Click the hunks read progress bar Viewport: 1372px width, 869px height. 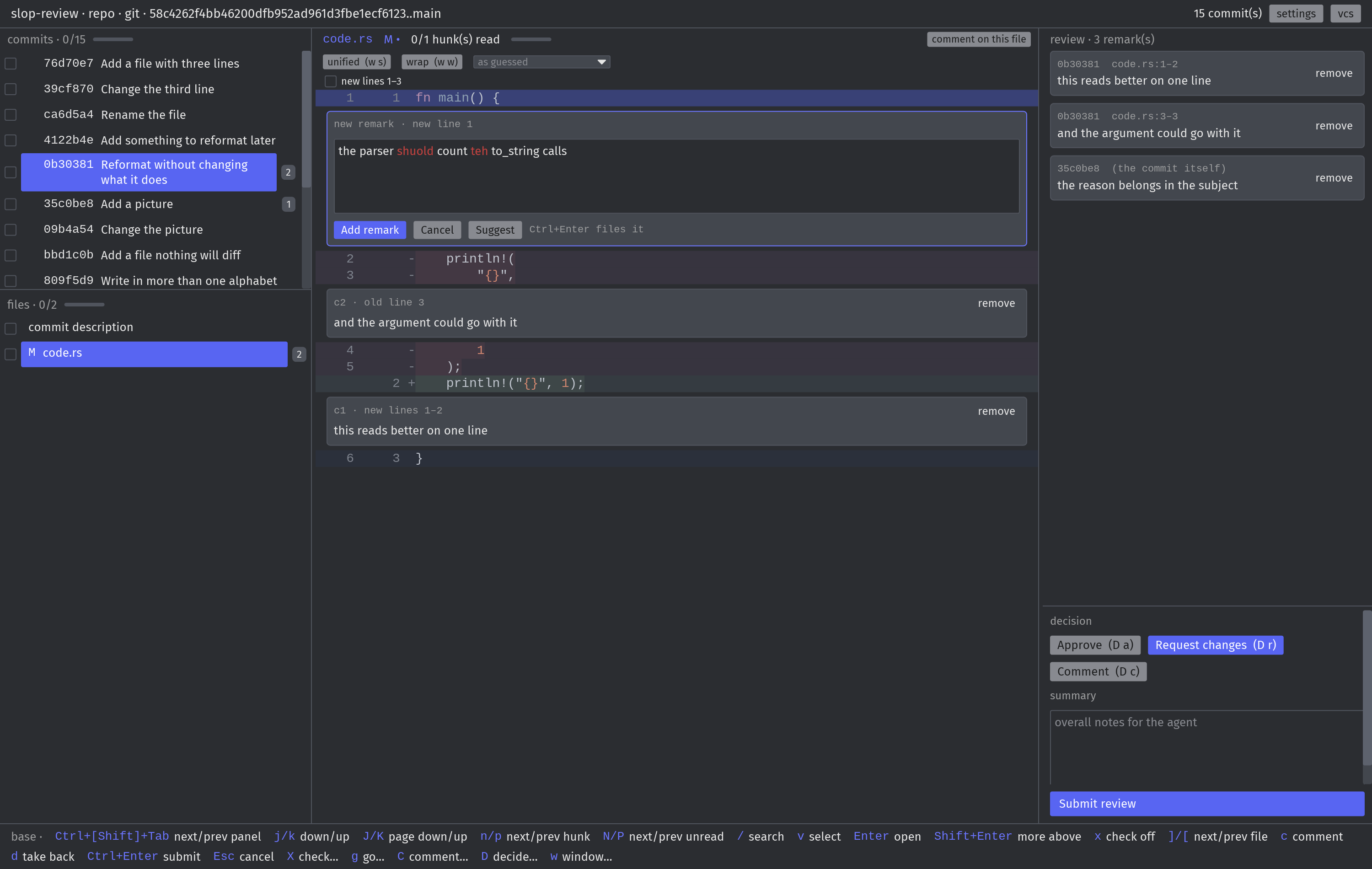531,39
